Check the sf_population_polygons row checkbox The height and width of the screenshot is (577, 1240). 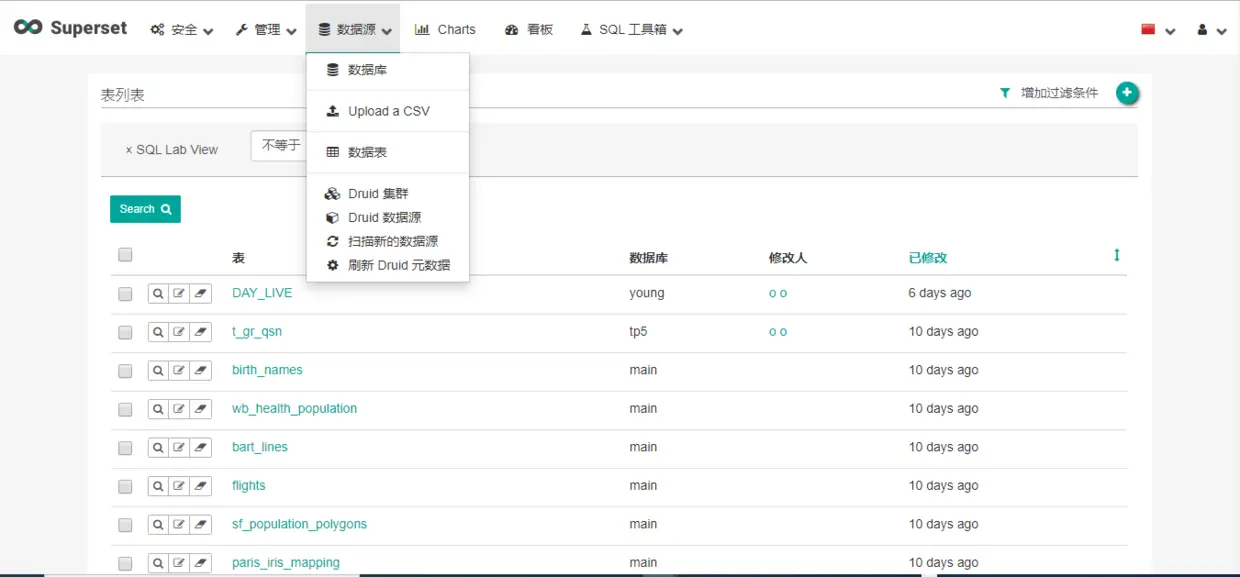(x=125, y=525)
